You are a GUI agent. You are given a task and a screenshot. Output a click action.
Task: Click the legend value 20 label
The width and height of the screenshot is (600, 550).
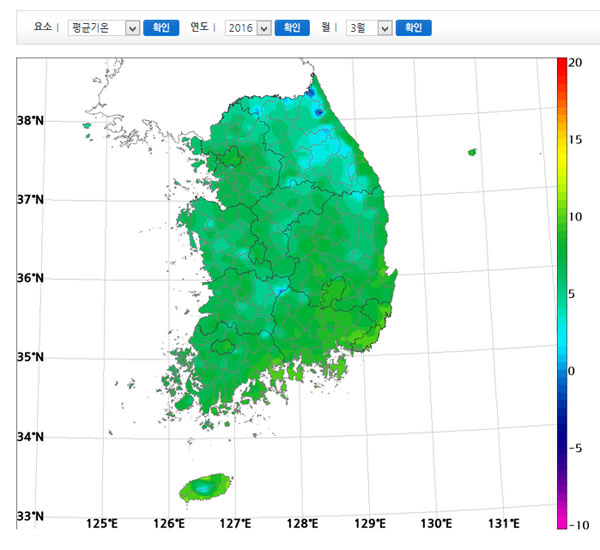pos(575,62)
